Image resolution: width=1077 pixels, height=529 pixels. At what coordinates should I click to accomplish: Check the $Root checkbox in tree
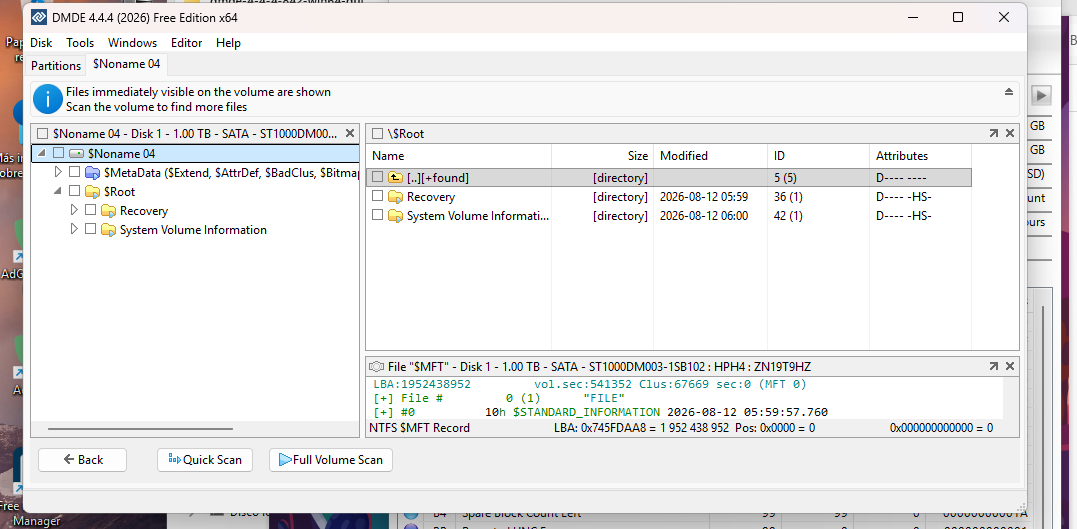tap(75, 192)
